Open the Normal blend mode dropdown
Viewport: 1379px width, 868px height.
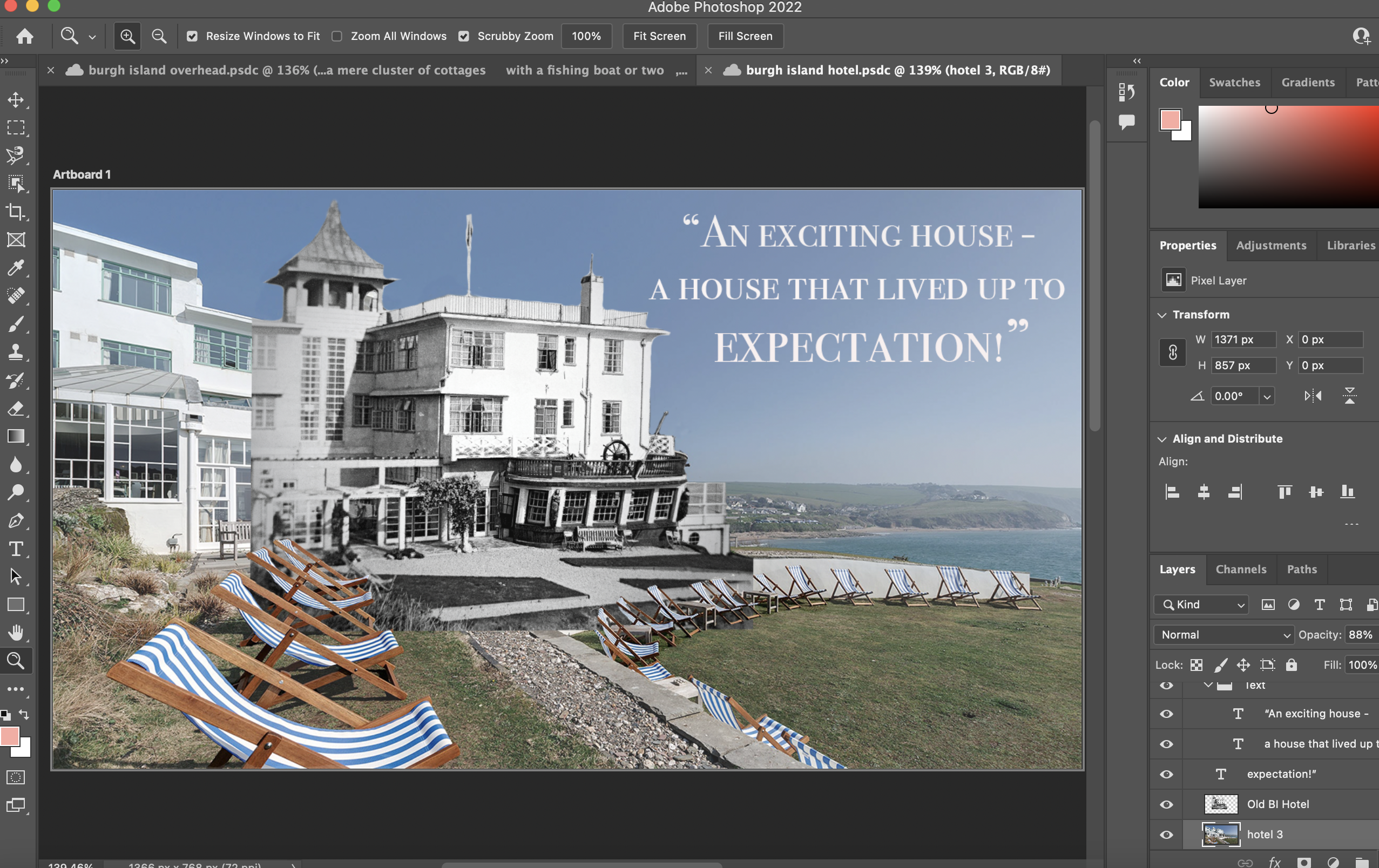pos(1223,634)
